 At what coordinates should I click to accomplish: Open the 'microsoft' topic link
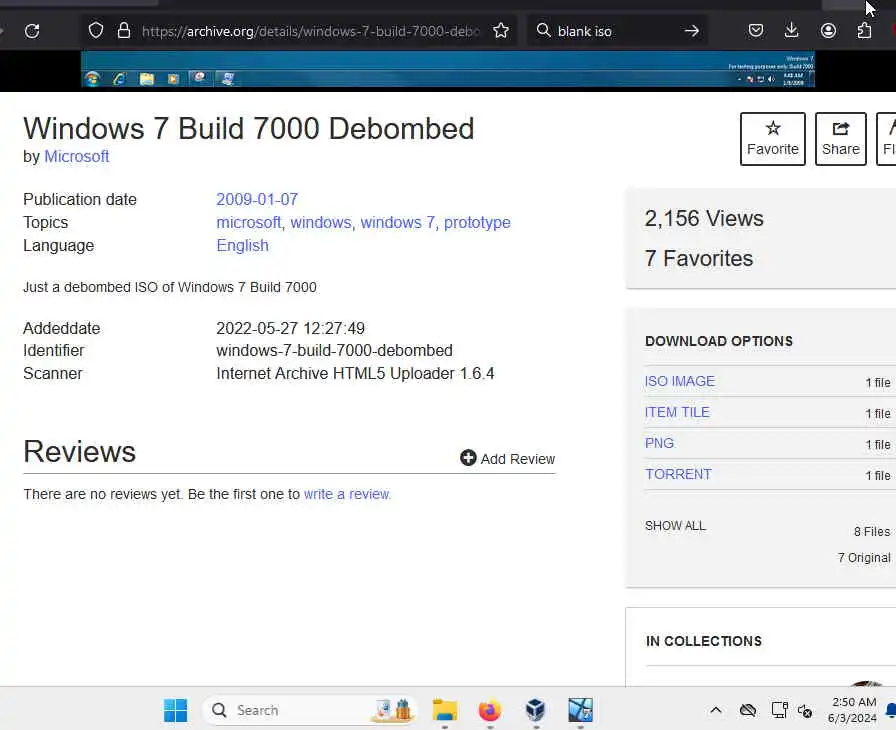tap(249, 222)
